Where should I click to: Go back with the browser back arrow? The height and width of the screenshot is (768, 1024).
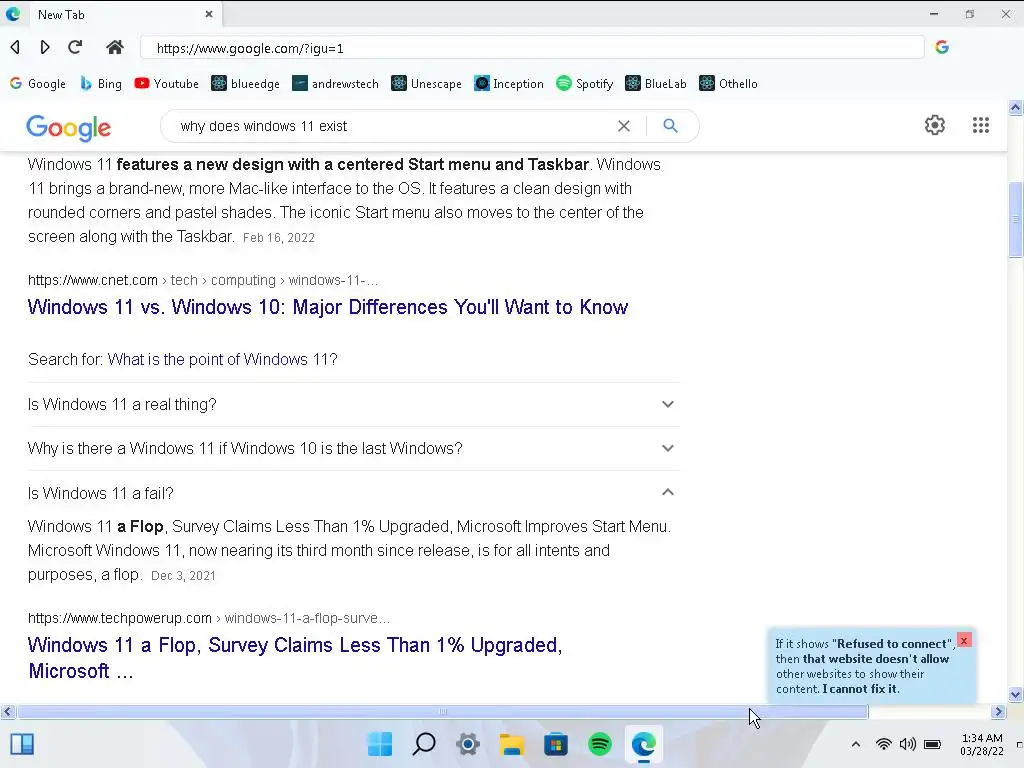16,47
